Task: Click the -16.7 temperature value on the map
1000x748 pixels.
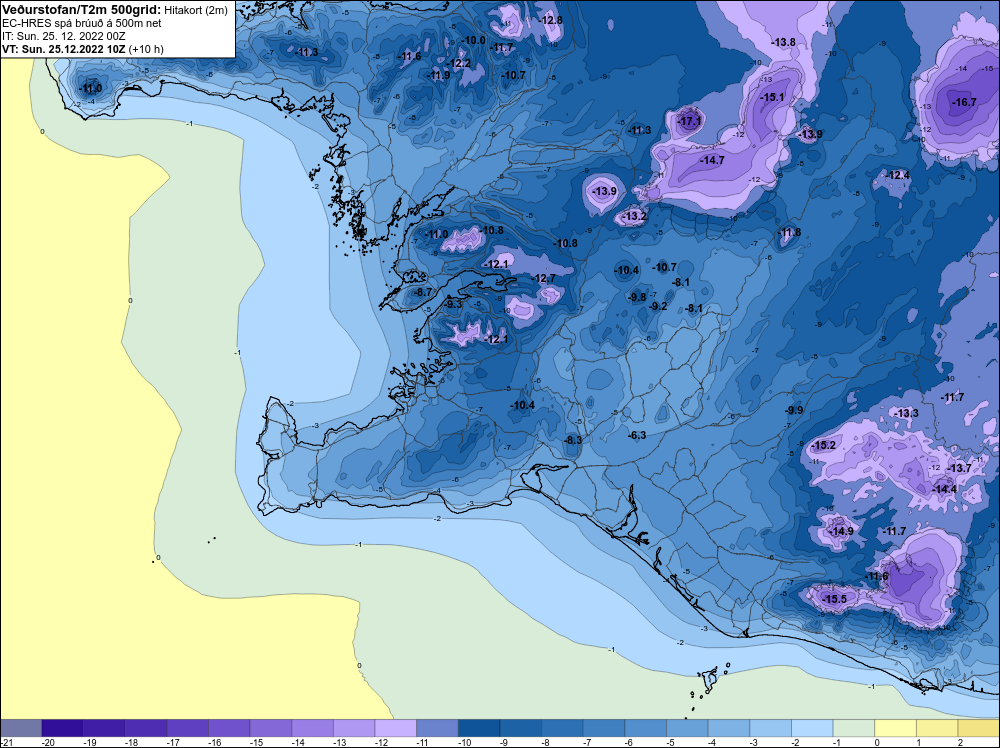Action: tap(964, 102)
